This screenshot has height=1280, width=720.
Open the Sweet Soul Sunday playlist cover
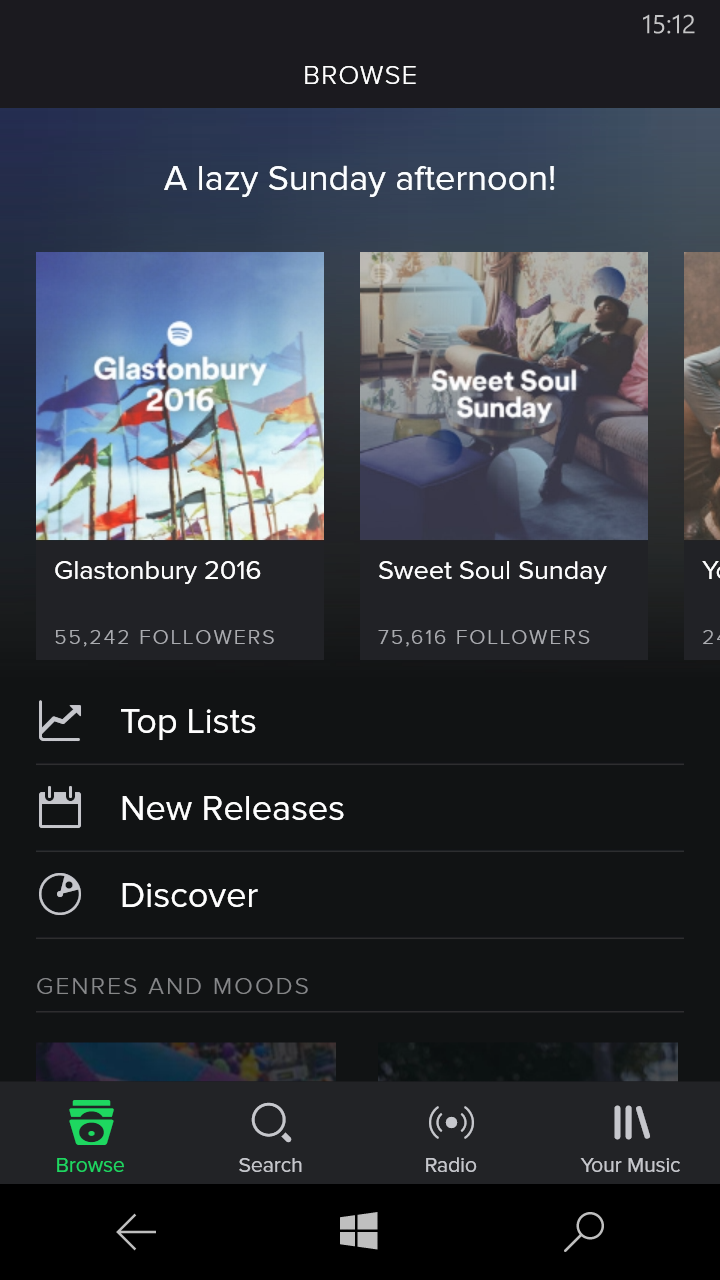pos(504,396)
